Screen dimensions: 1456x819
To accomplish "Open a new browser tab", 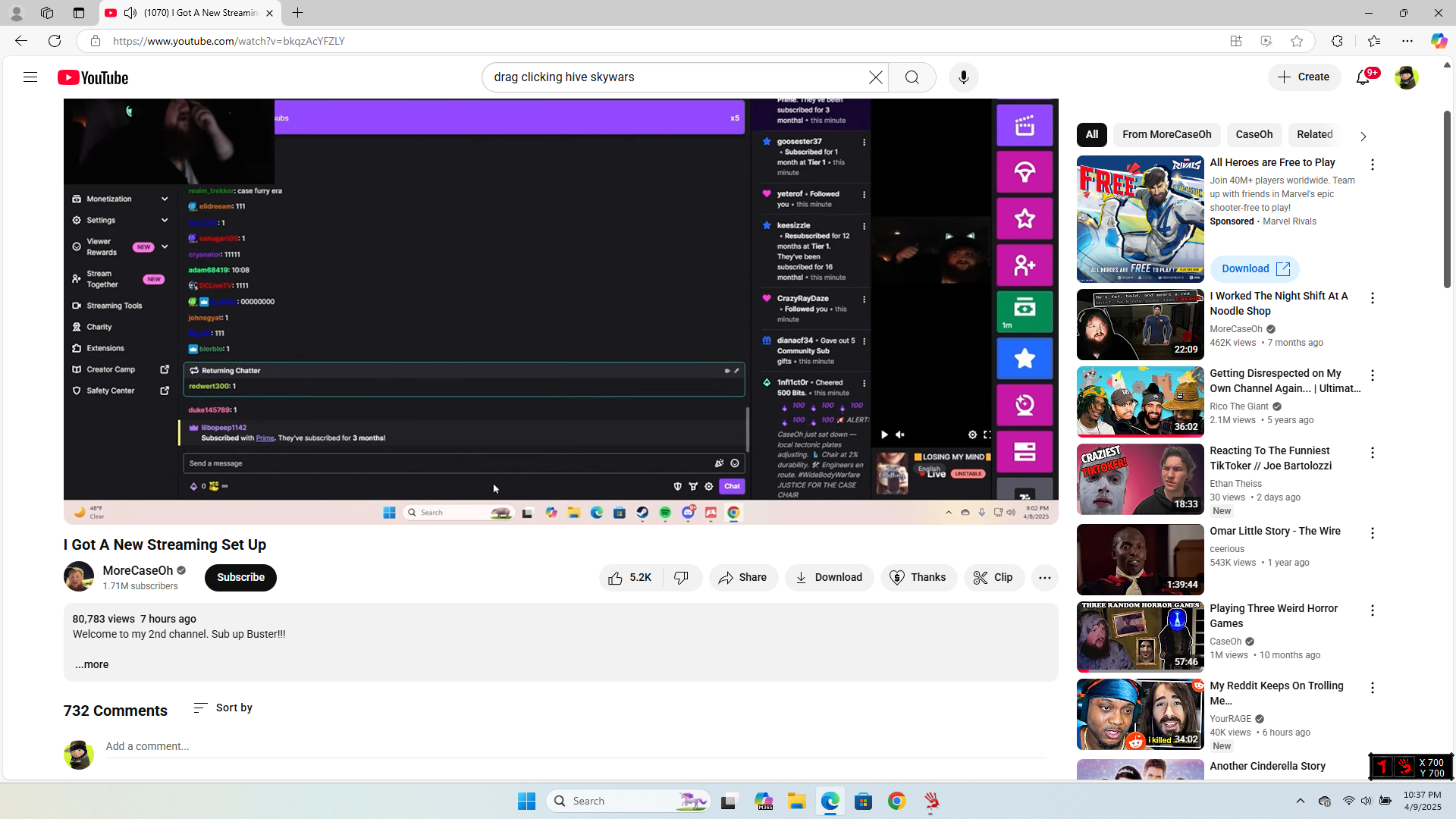I will (298, 13).
